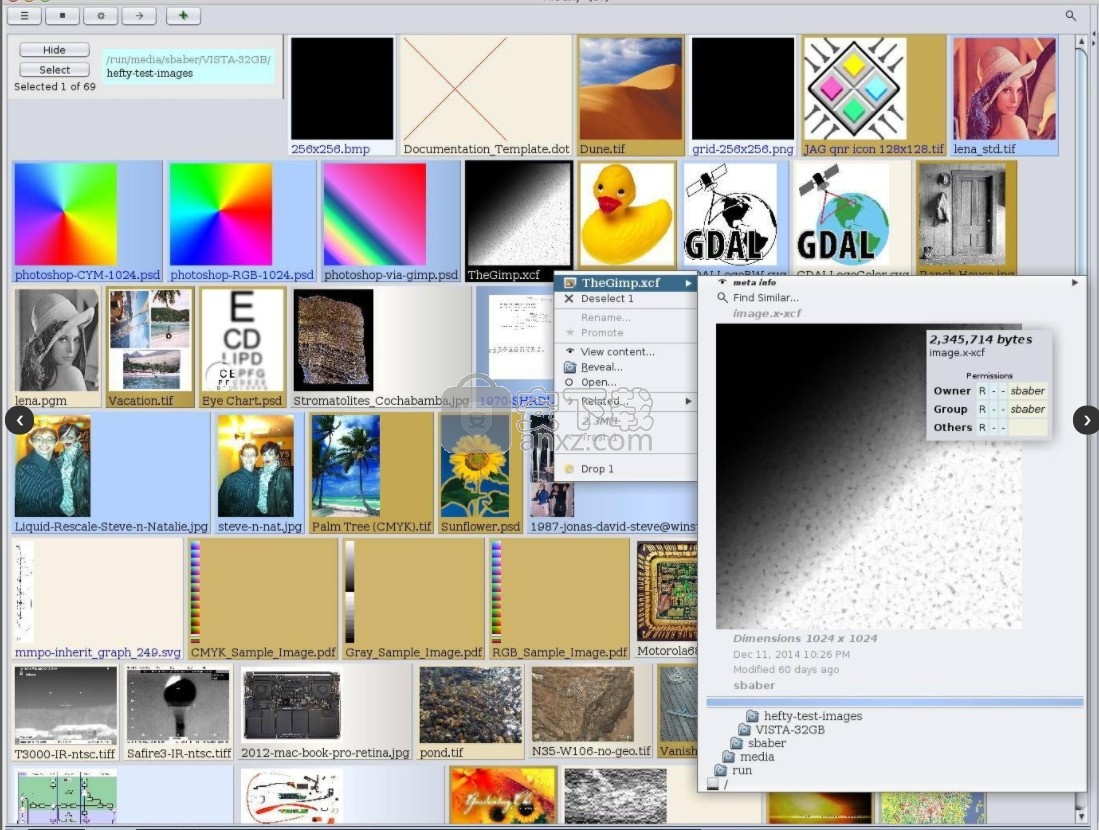Screen dimensions: 1099x830
Task: Click the 'Selected 1 of 69' status text
Action: coord(55,87)
